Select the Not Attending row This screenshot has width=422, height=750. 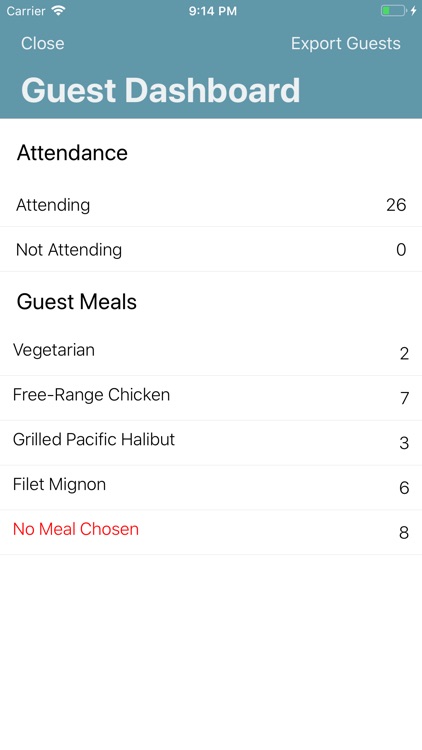tap(211, 249)
